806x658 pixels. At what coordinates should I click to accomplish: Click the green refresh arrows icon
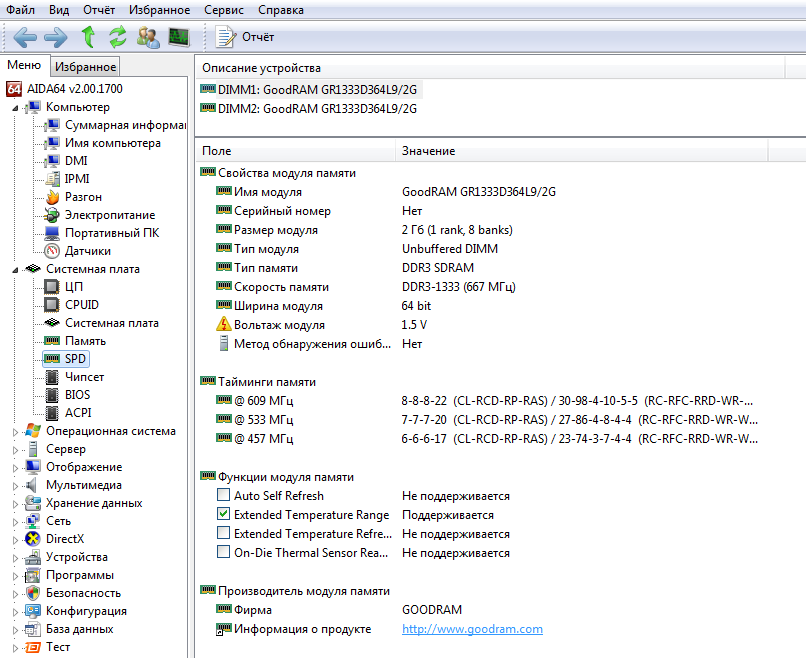[x=118, y=37]
